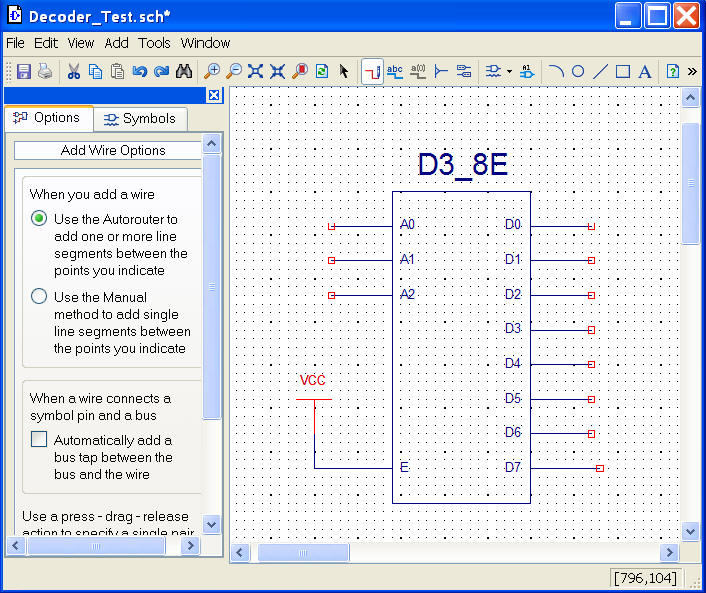
Task: Click the canvas horizontal scrollbar thumb
Action: click(303, 552)
